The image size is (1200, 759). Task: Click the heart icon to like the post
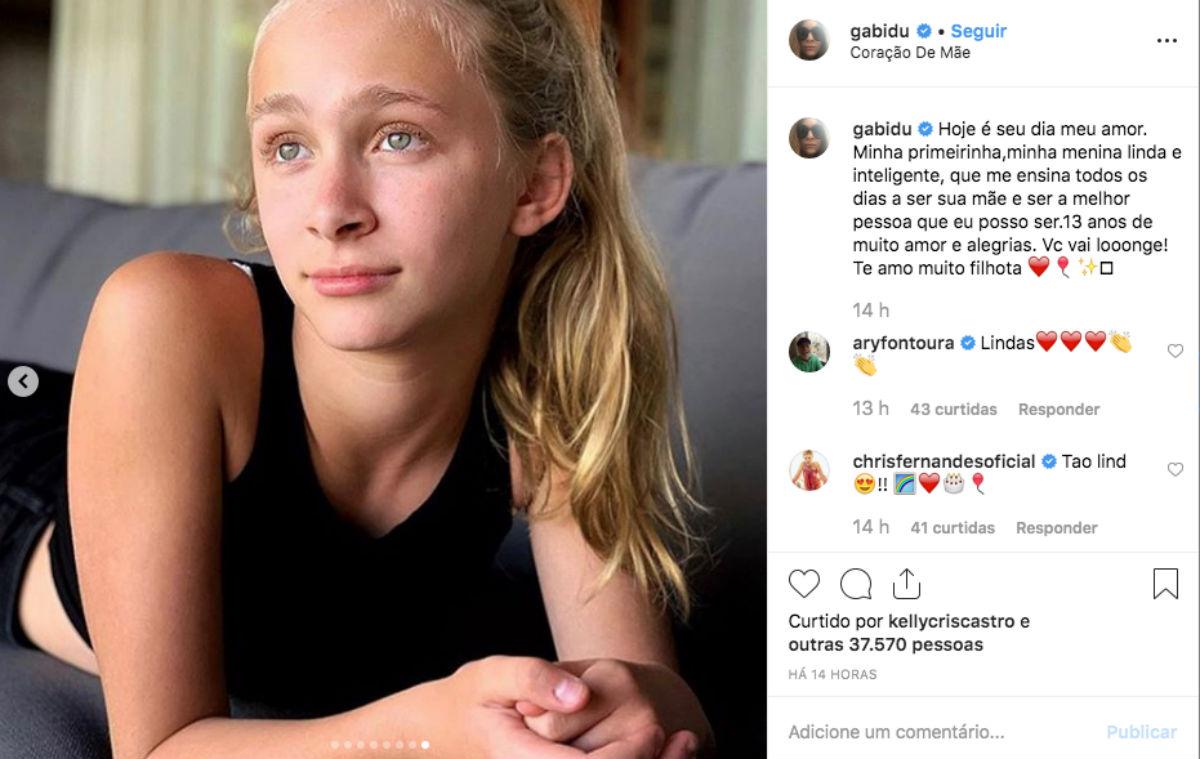[804, 584]
